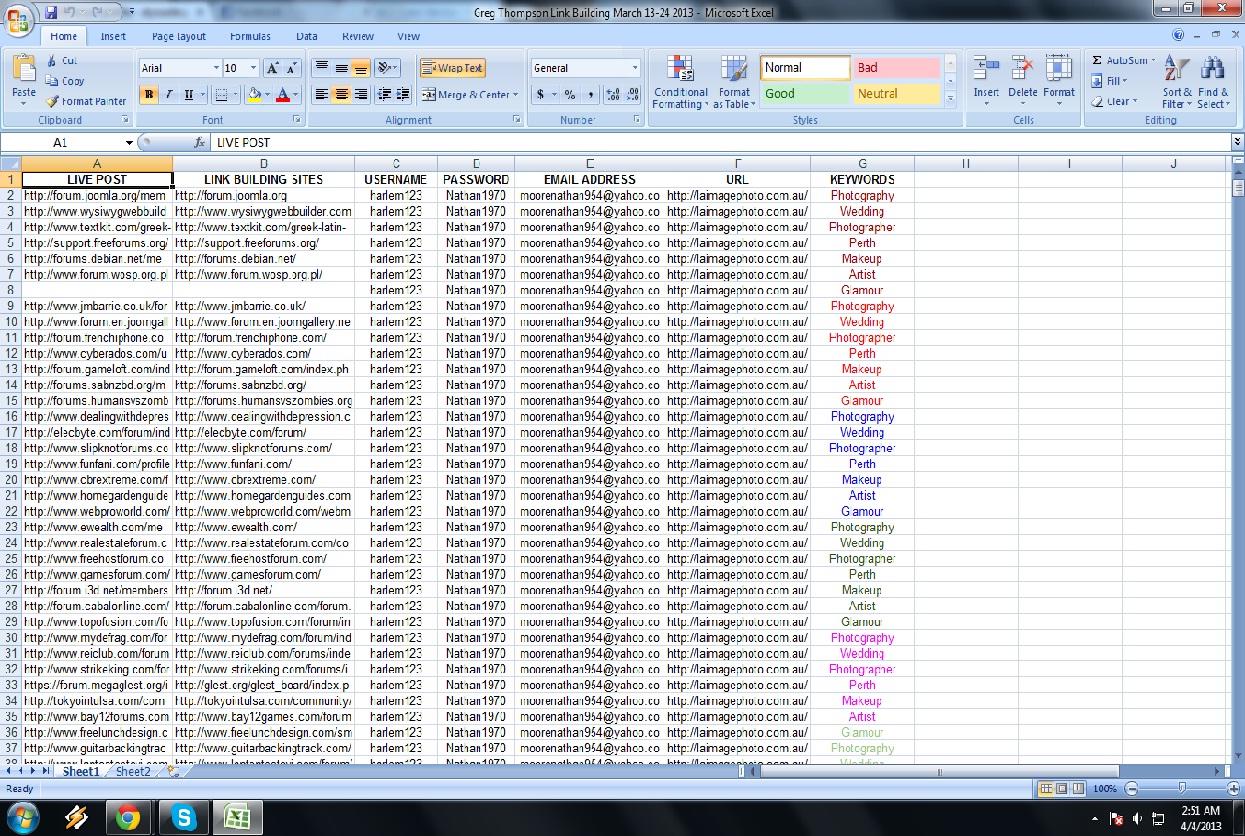
Task: Decrease indent in Alignment group
Action: tap(384, 95)
